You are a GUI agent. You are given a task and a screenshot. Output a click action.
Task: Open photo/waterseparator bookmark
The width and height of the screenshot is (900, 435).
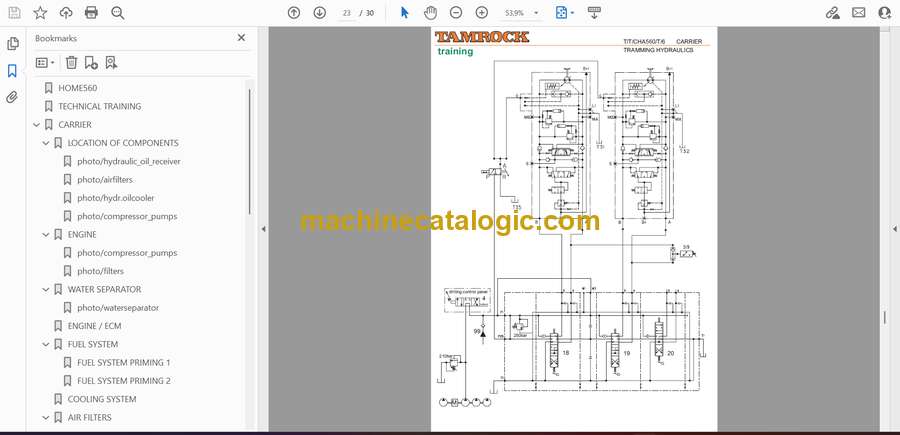(x=118, y=308)
